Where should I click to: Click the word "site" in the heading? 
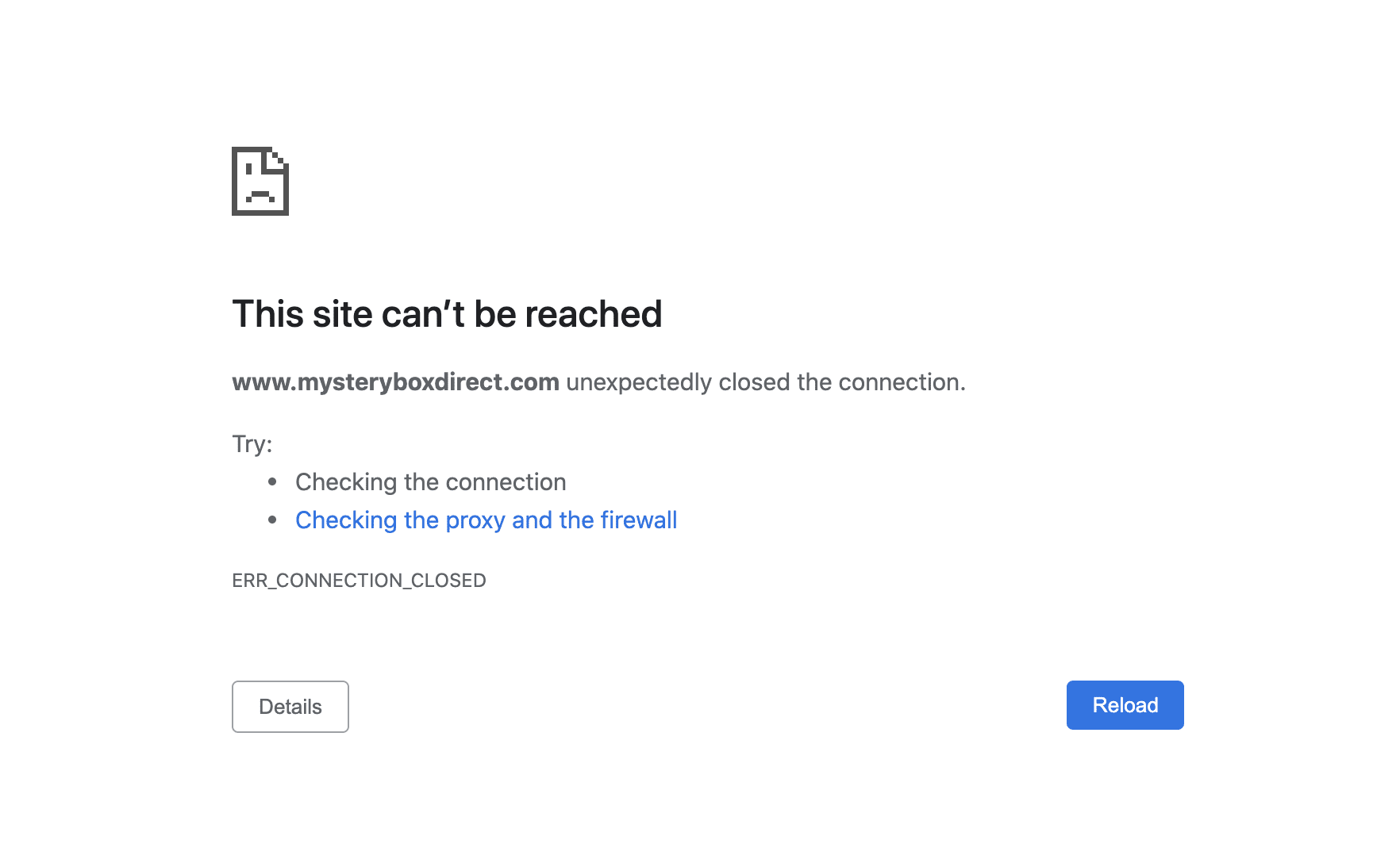pos(342,314)
